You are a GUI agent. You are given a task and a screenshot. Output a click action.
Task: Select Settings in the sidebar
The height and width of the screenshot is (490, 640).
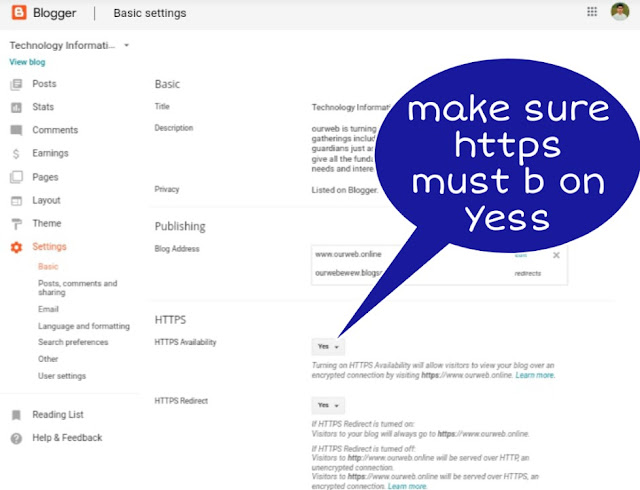[49, 247]
